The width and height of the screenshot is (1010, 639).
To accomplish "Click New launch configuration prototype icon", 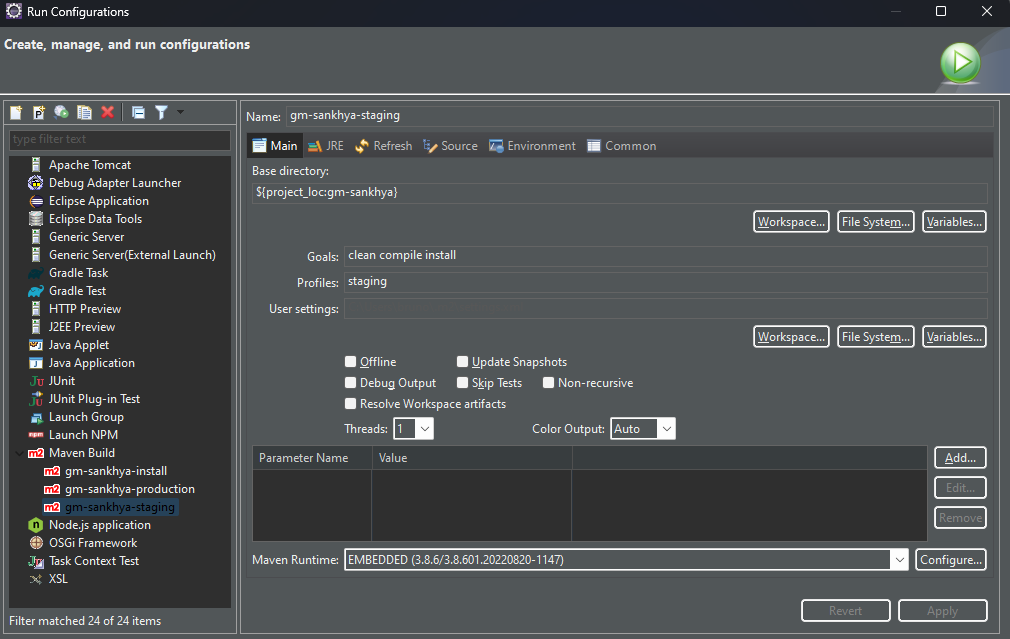I will (x=39, y=113).
